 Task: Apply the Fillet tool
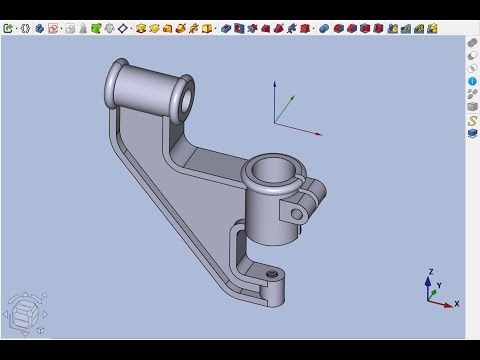pyautogui.click(x=339, y=29)
